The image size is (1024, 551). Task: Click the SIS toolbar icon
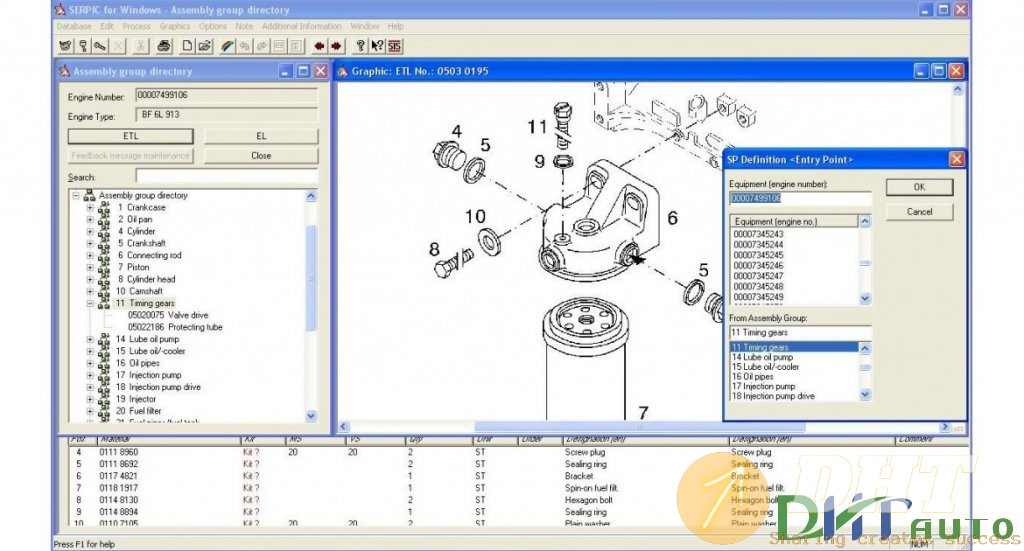[x=394, y=46]
